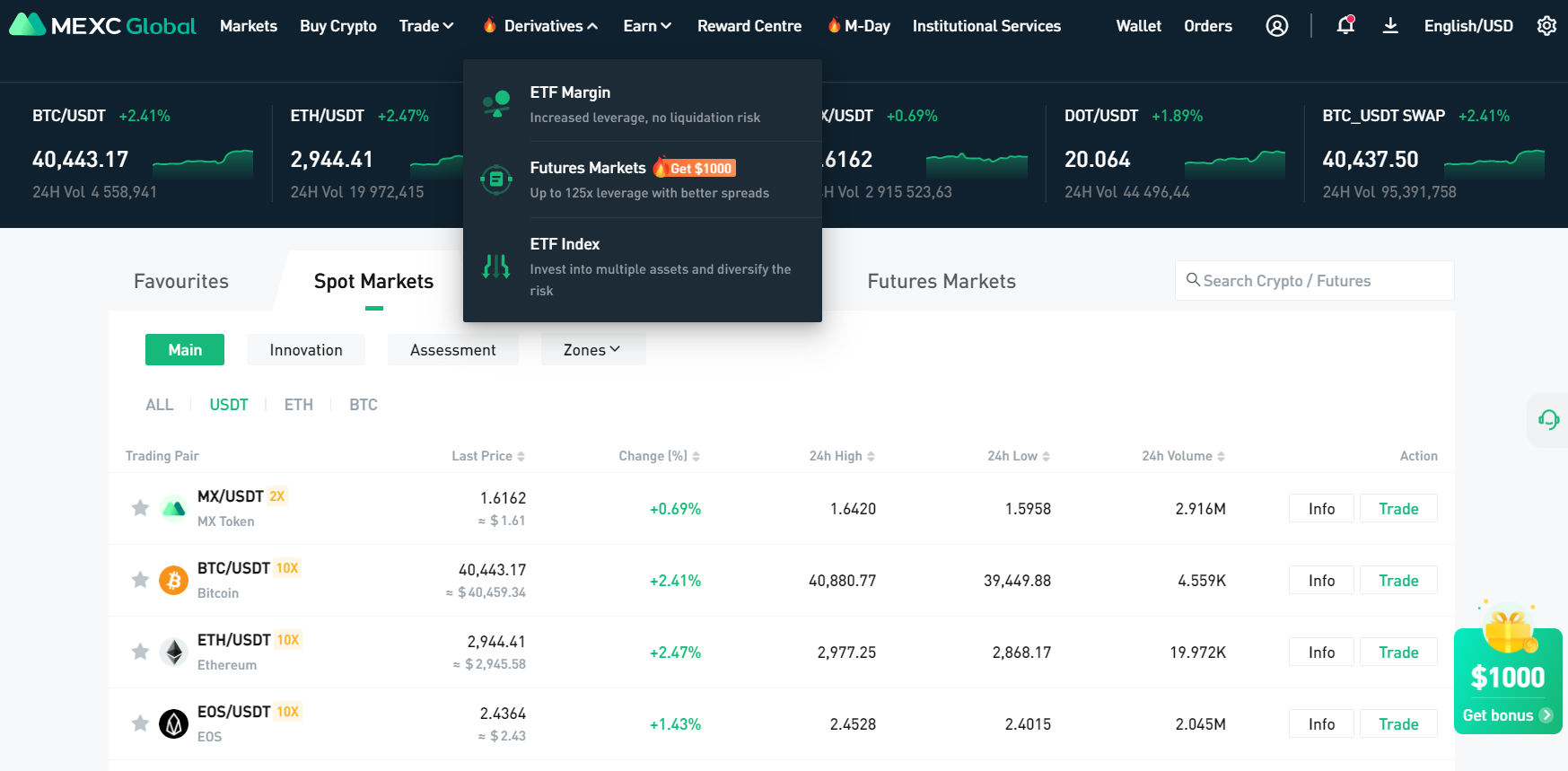Viewport: 1568px width, 771px height.
Task: Open the English/USD language selector
Action: tap(1468, 26)
